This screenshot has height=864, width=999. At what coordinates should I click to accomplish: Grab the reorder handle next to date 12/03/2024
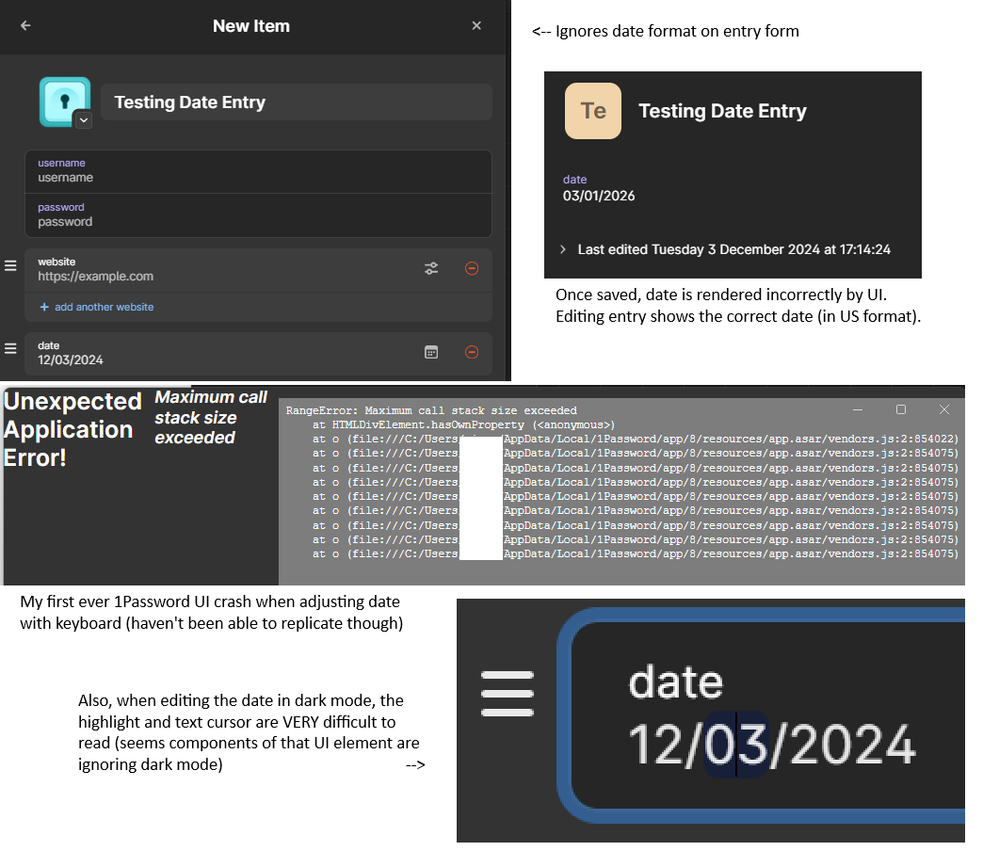(x=10, y=349)
